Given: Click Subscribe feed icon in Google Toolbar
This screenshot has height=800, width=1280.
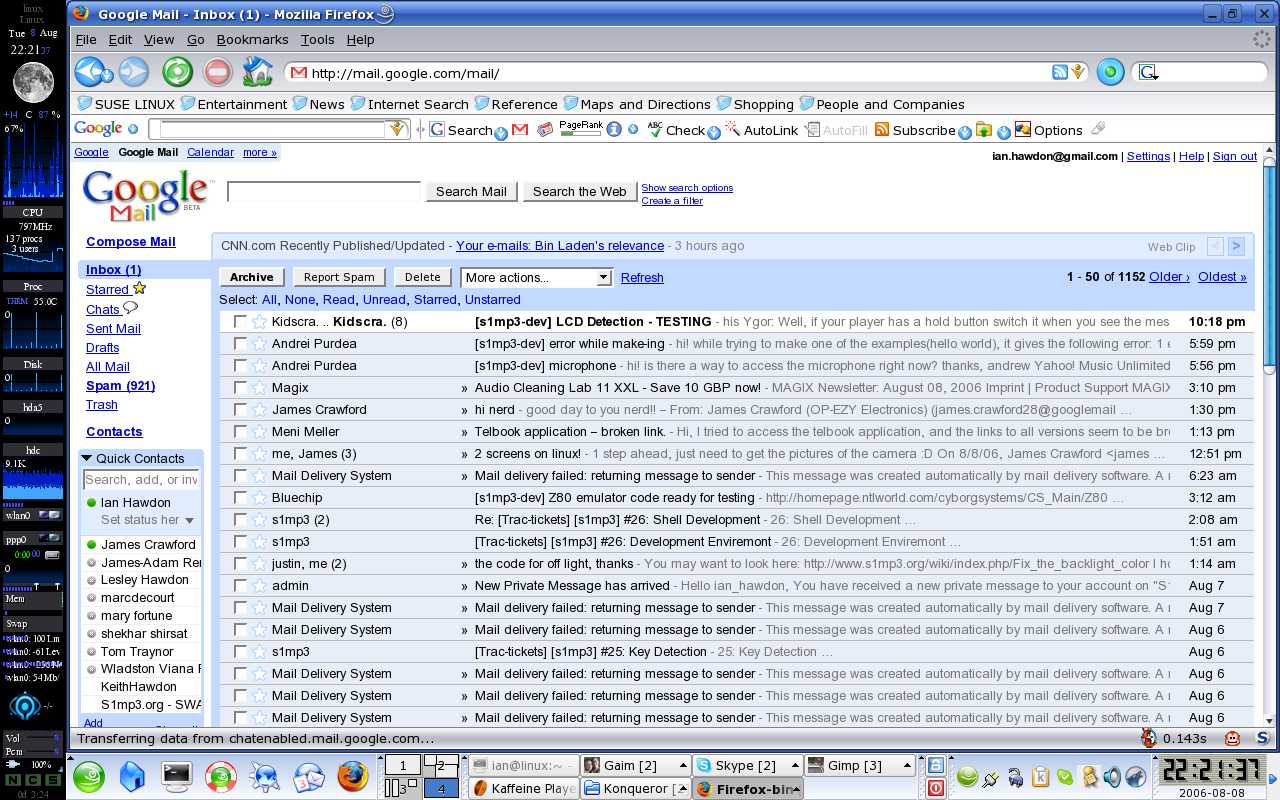Looking at the screenshot, I should coord(882,130).
